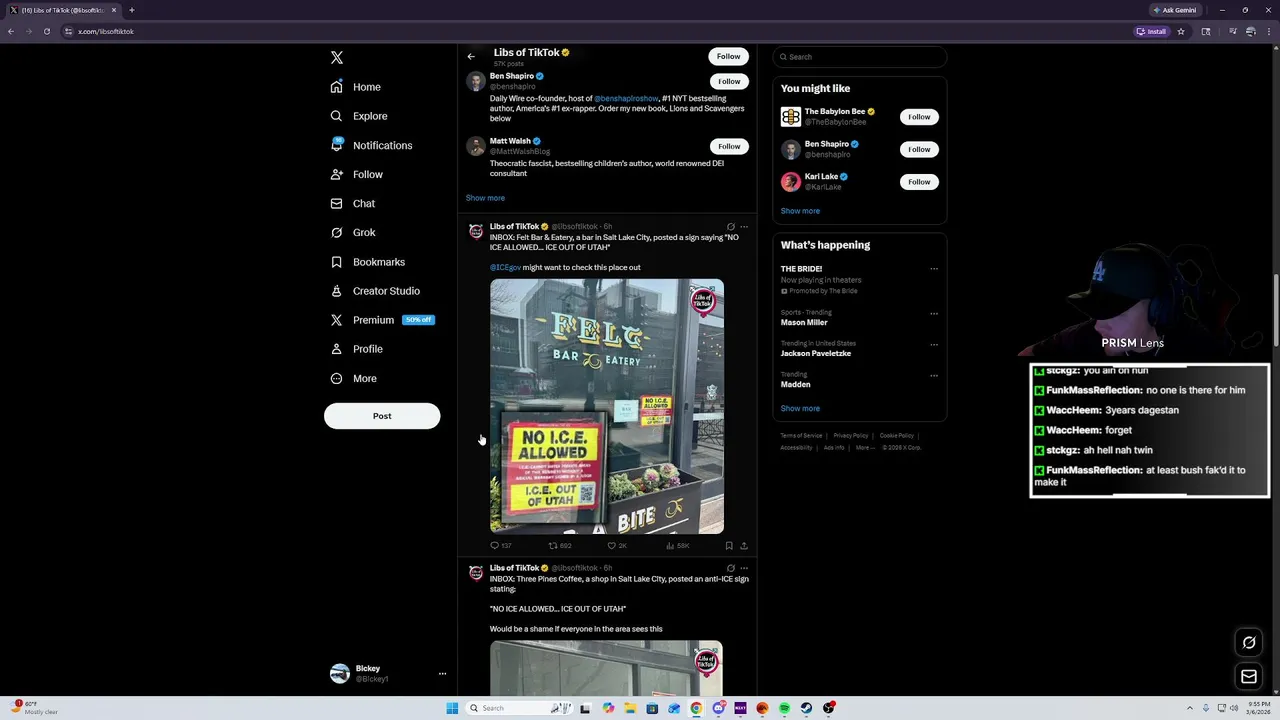
Task: Reply to the Felt Bar post
Action: (x=500, y=546)
